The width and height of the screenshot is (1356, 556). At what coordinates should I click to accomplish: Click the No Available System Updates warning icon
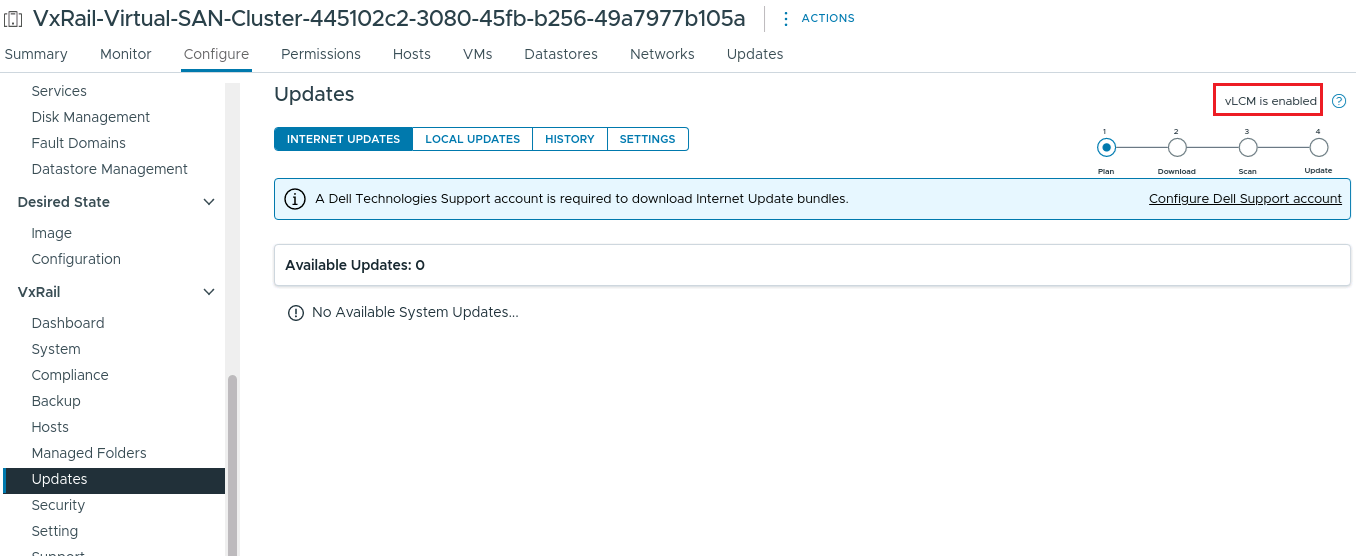pyautogui.click(x=295, y=313)
